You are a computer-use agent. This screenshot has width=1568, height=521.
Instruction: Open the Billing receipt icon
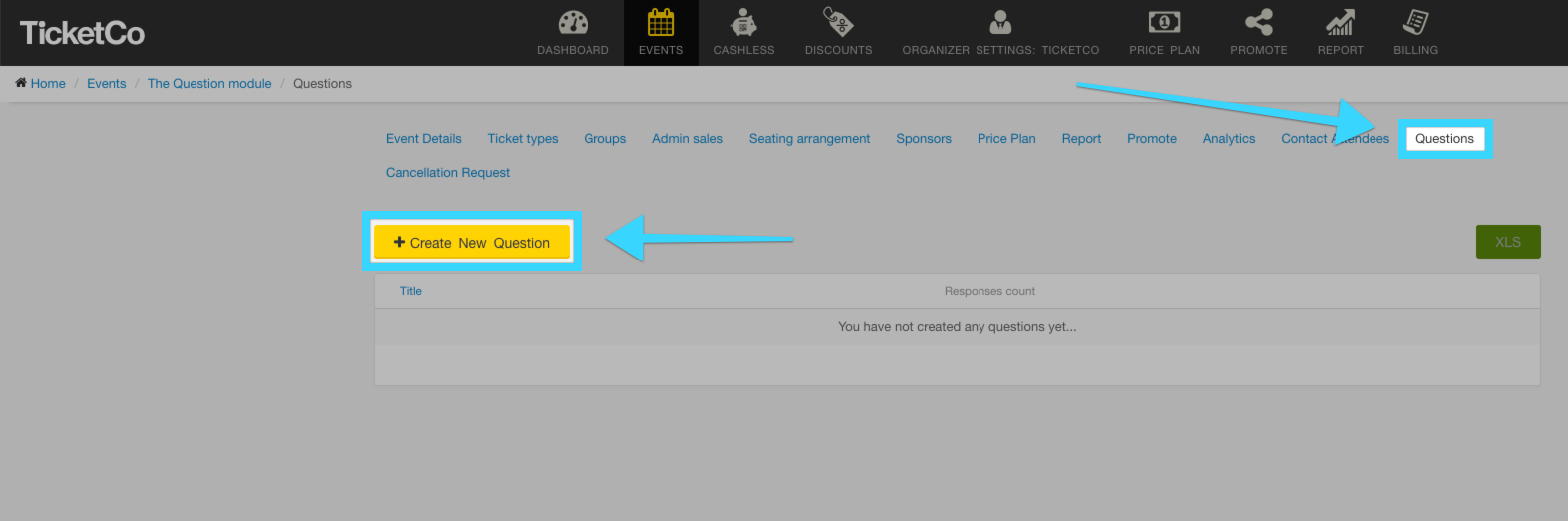tap(1415, 21)
